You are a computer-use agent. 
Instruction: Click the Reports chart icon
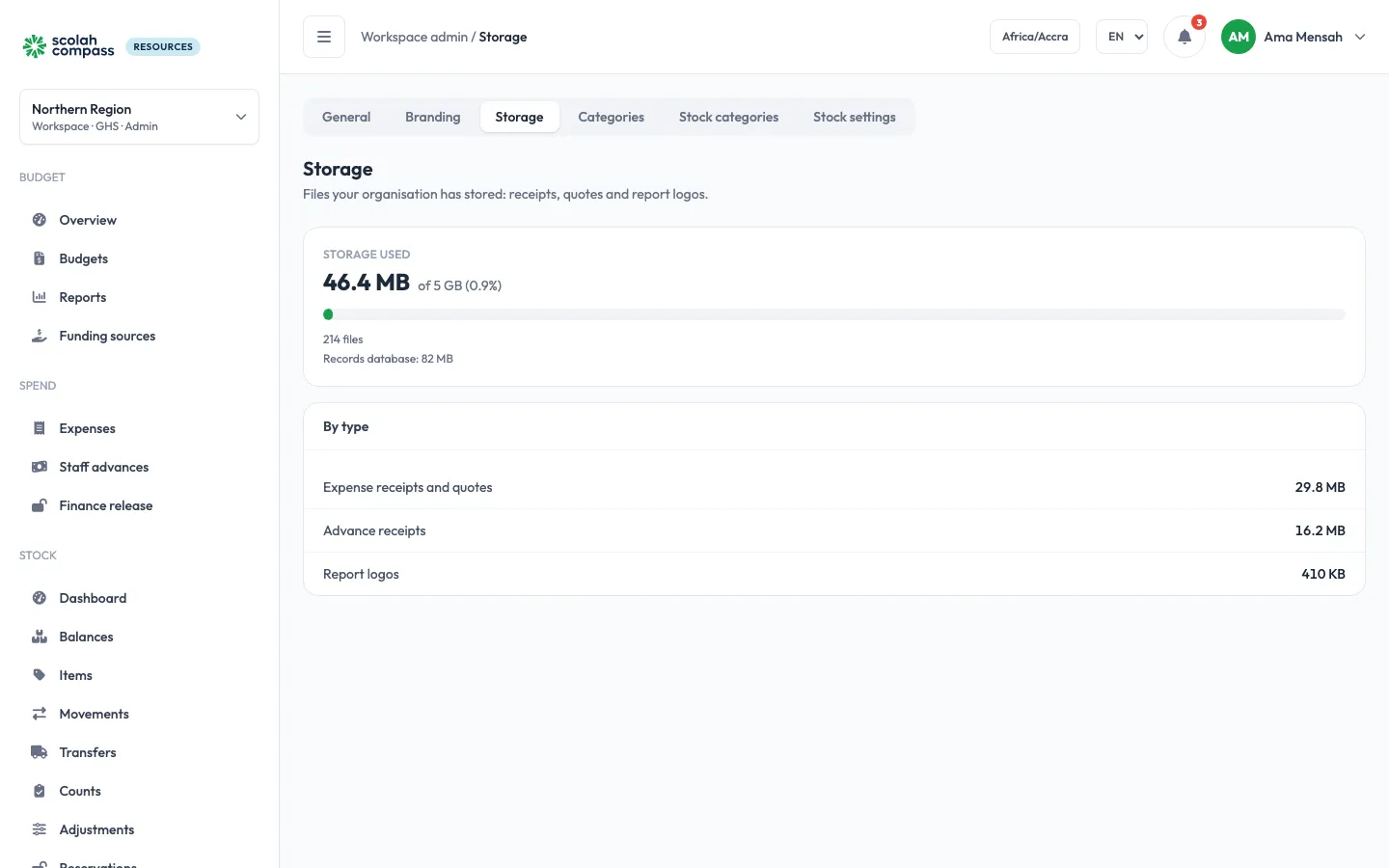40,297
